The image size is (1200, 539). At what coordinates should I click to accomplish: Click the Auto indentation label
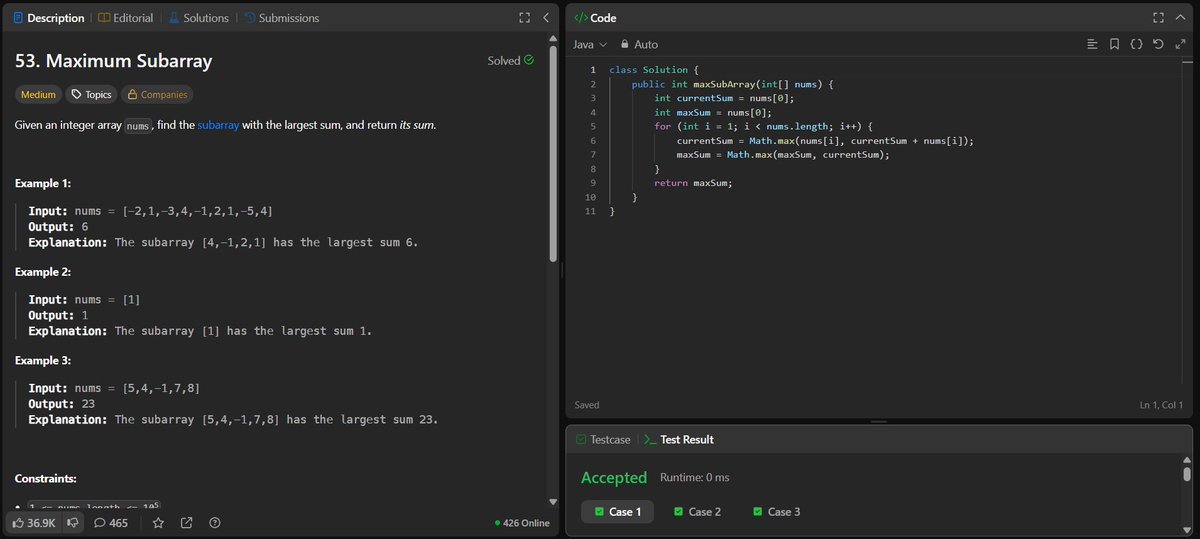(x=646, y=44)
